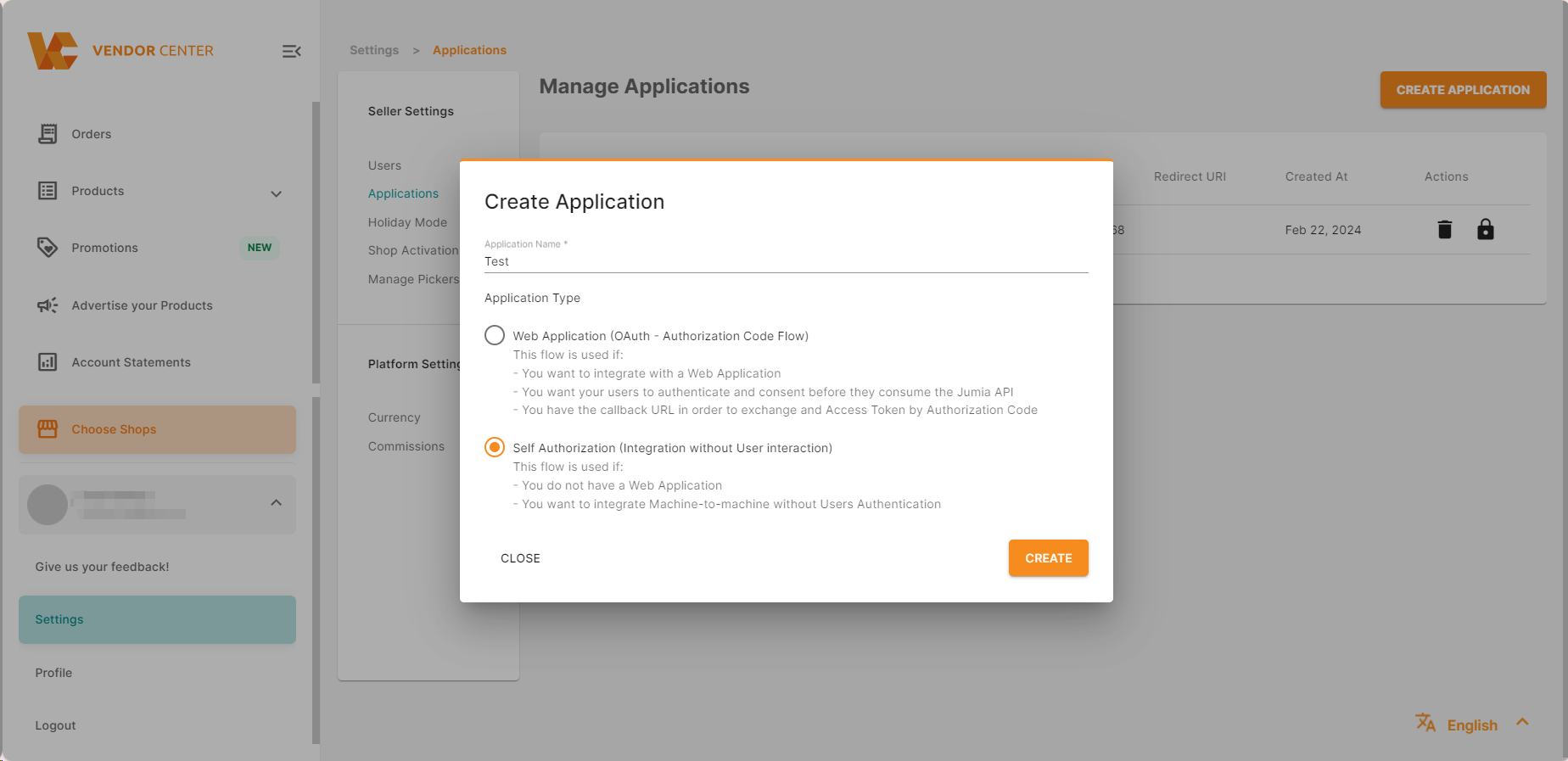
Task: Select the Web Application OAuth radio button
Action: click(495, 335)
